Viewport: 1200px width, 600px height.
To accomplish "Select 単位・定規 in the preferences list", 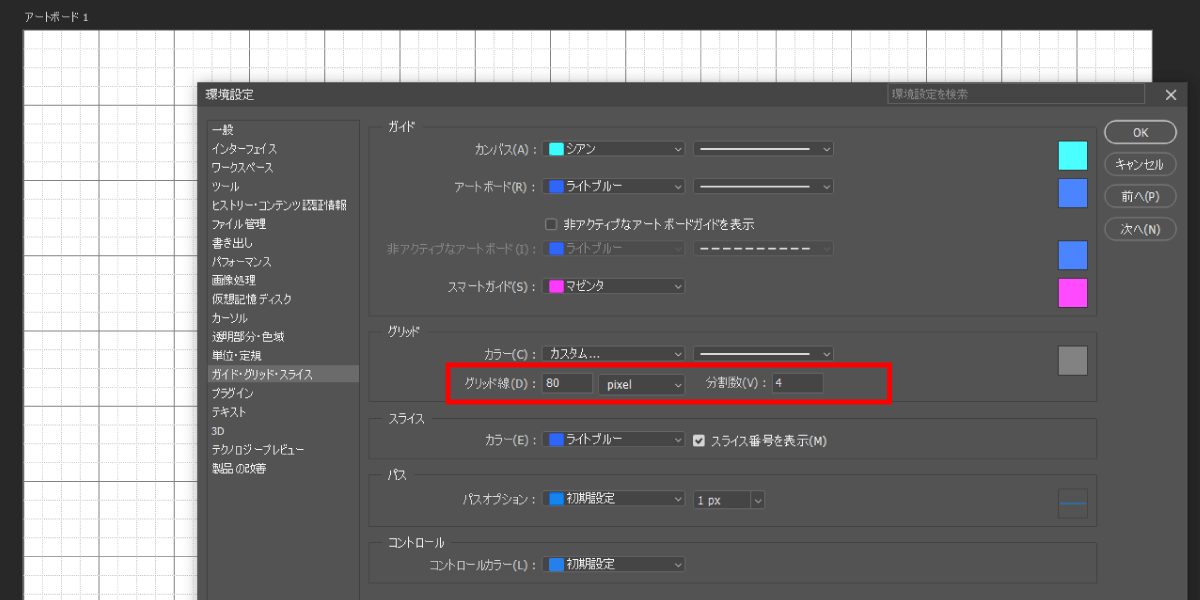I will (283, 355).
